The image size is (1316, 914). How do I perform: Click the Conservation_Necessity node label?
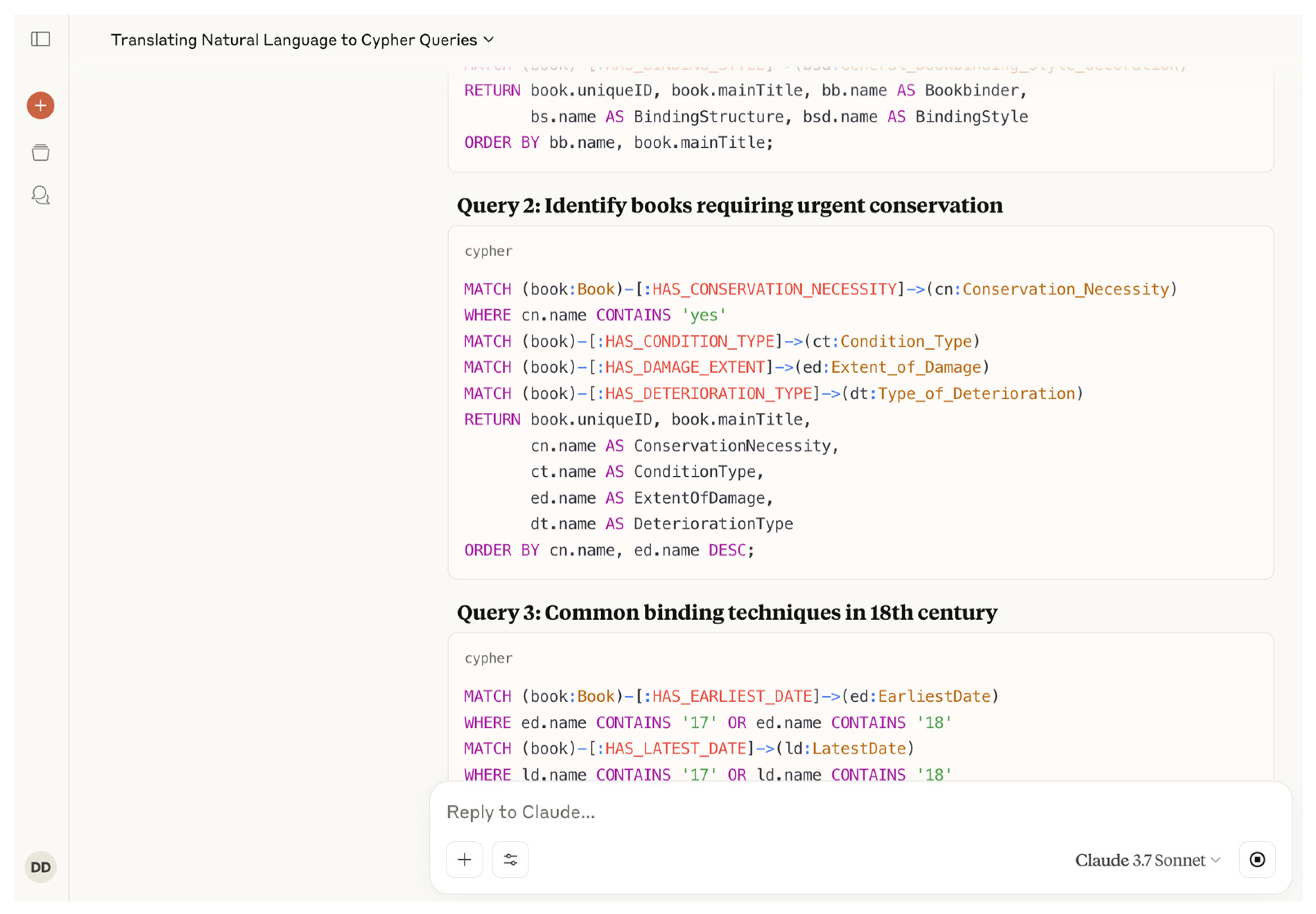coord(1065,289)
